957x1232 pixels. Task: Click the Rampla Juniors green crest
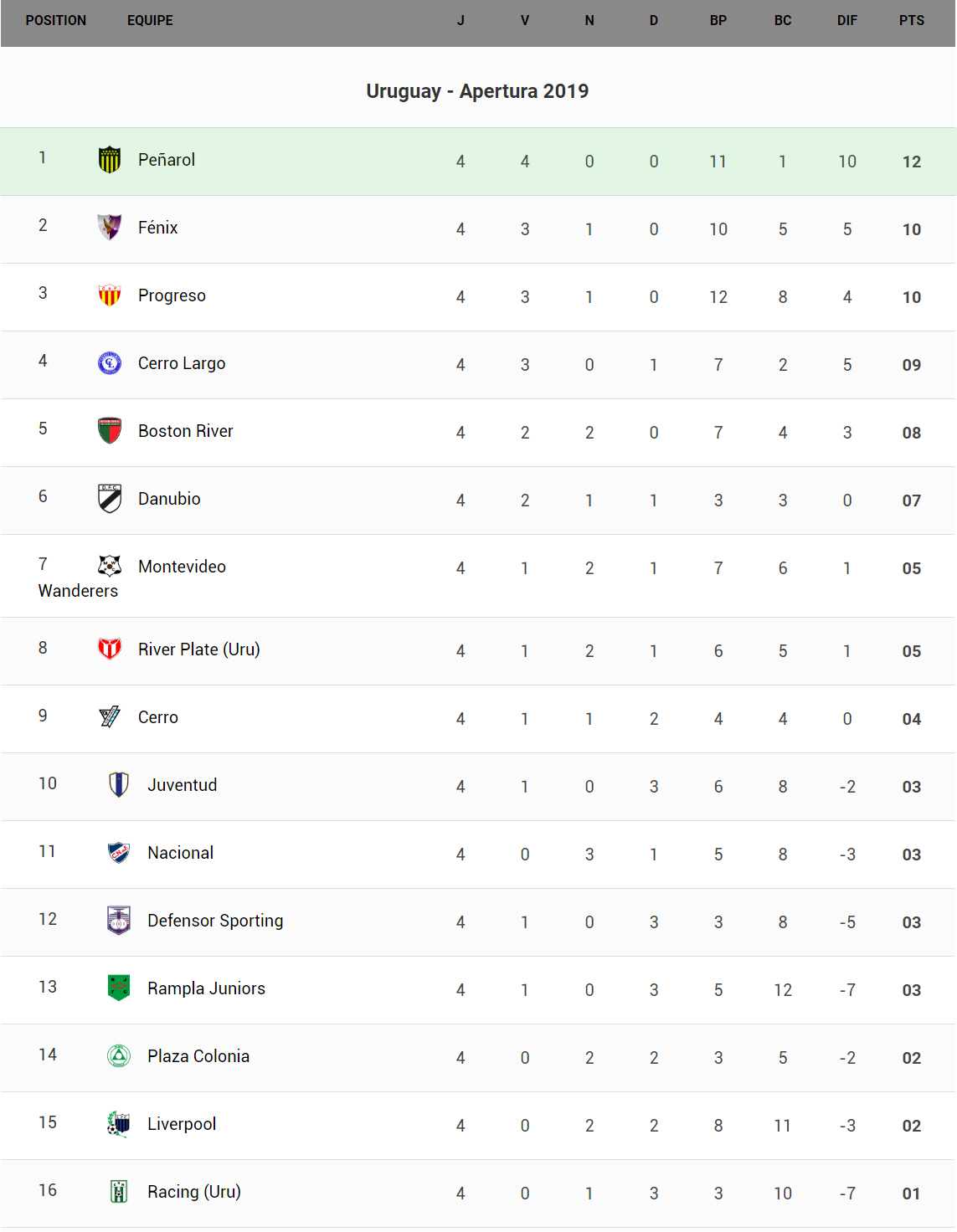pos(119,988)
